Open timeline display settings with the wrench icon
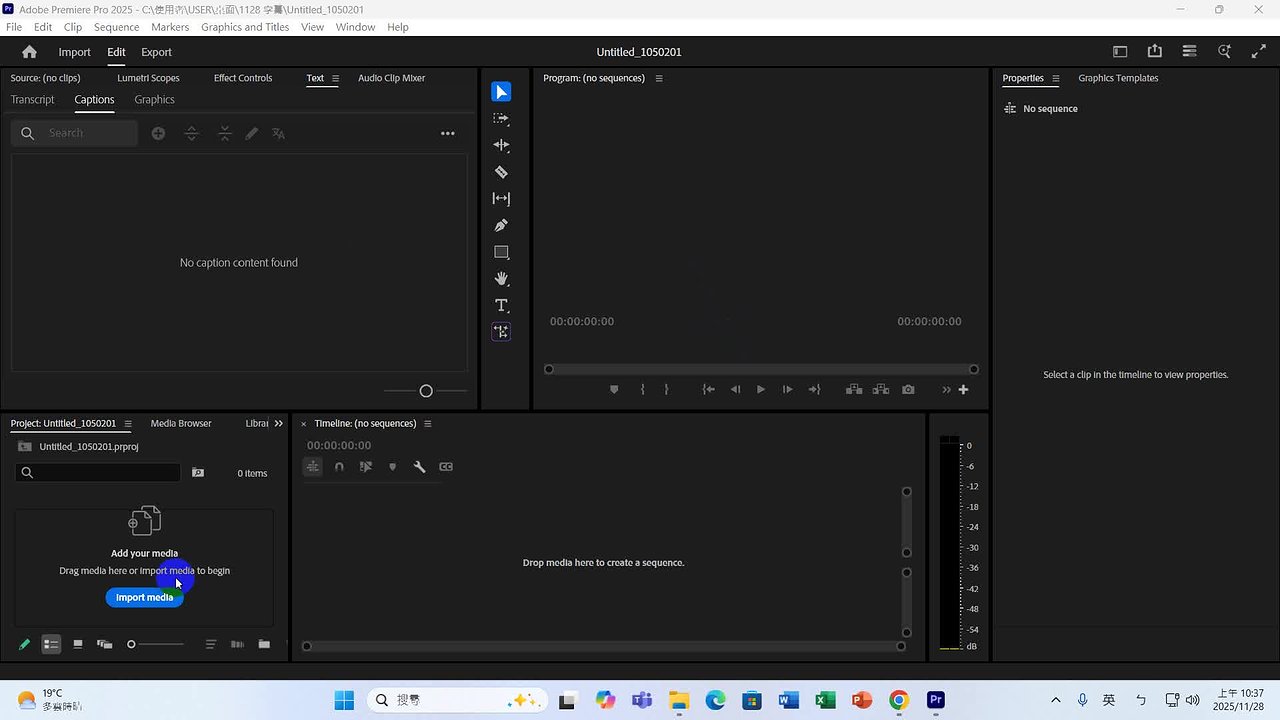 (419, 466)
